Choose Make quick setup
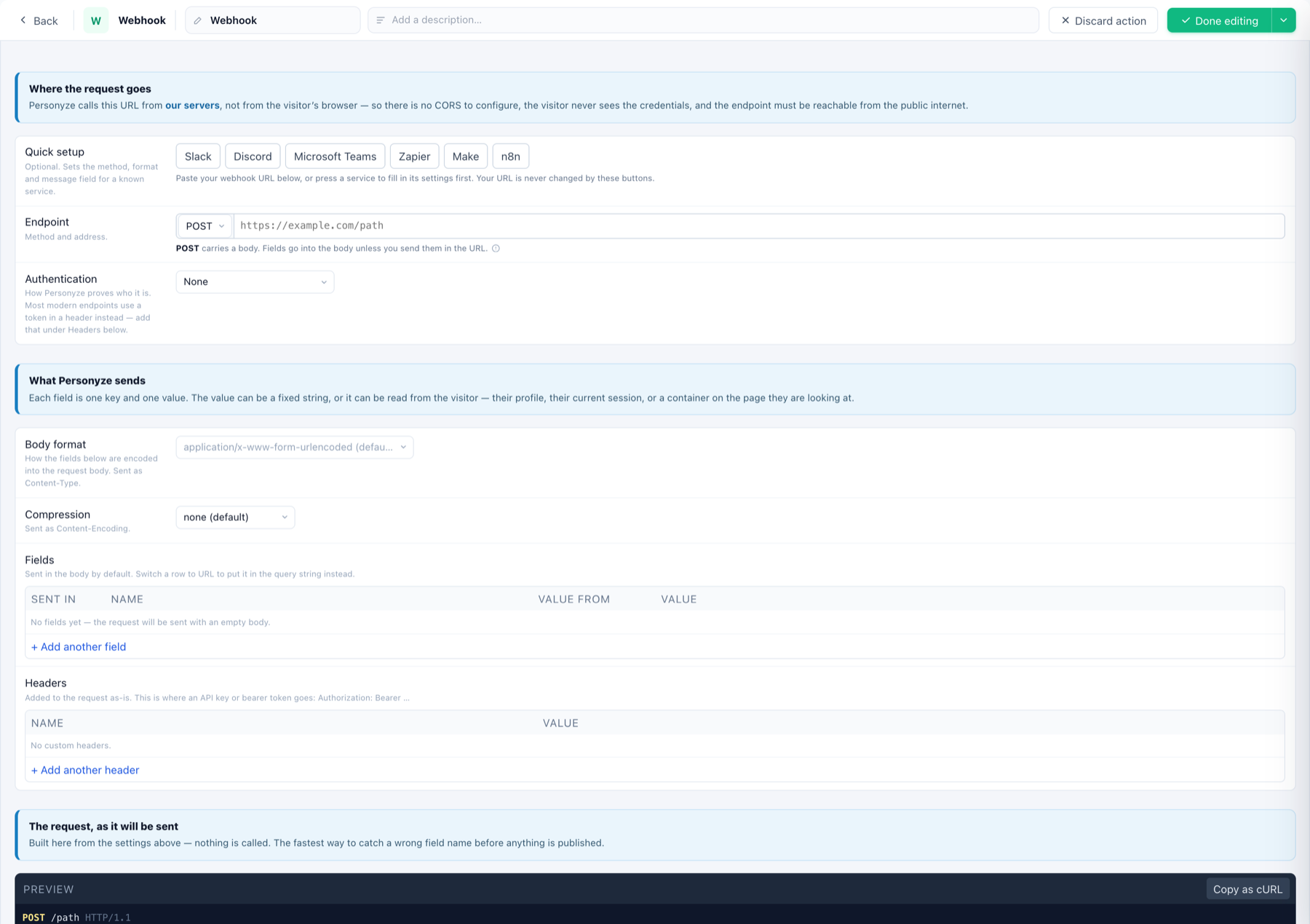Image resolution: width=1310 pixels, height=924 pixels. coord(466,156)
